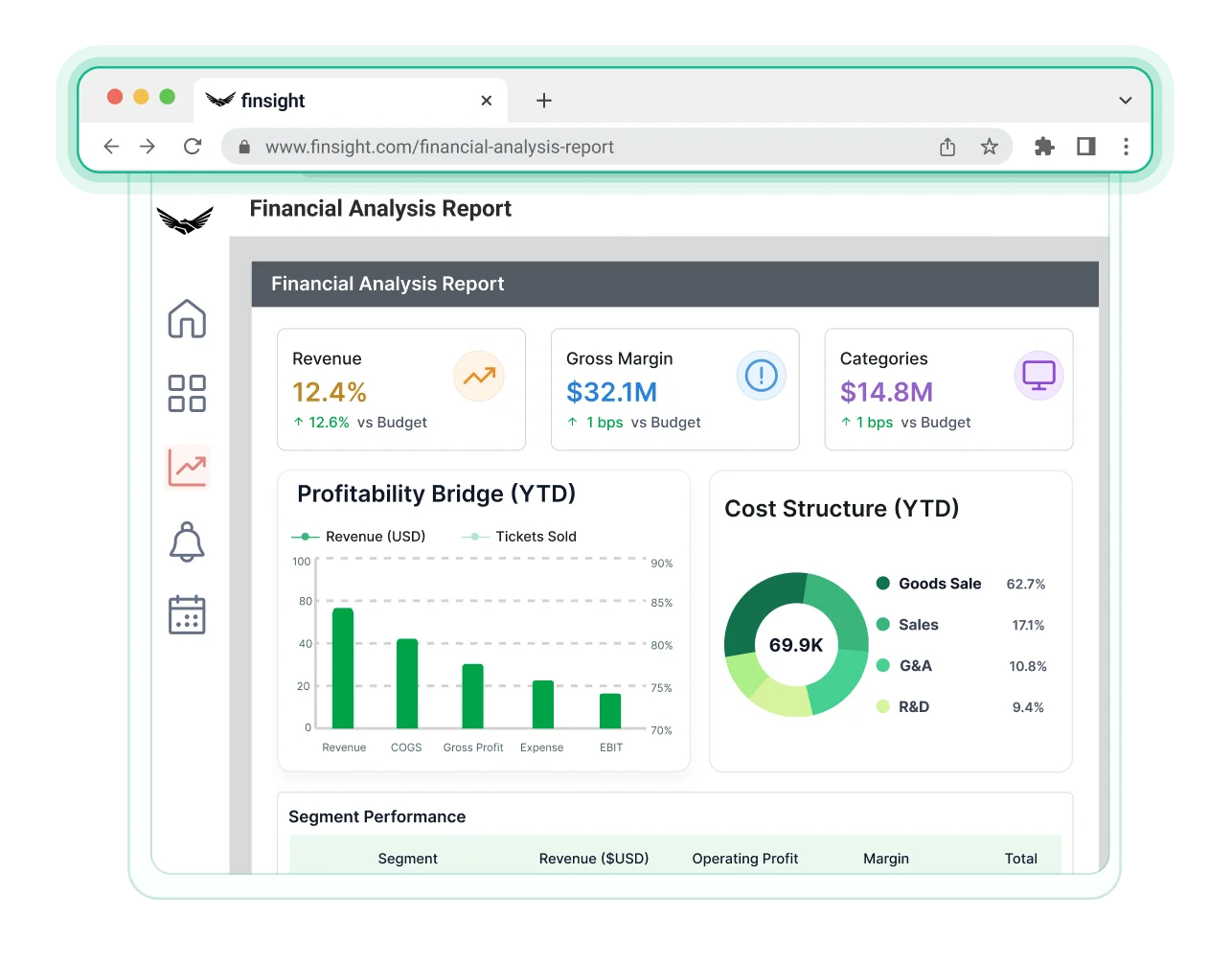The width and height of the screenshot is (1232, 966).
Task: Expand the tab search chevron
Action: click(1126, 101)
